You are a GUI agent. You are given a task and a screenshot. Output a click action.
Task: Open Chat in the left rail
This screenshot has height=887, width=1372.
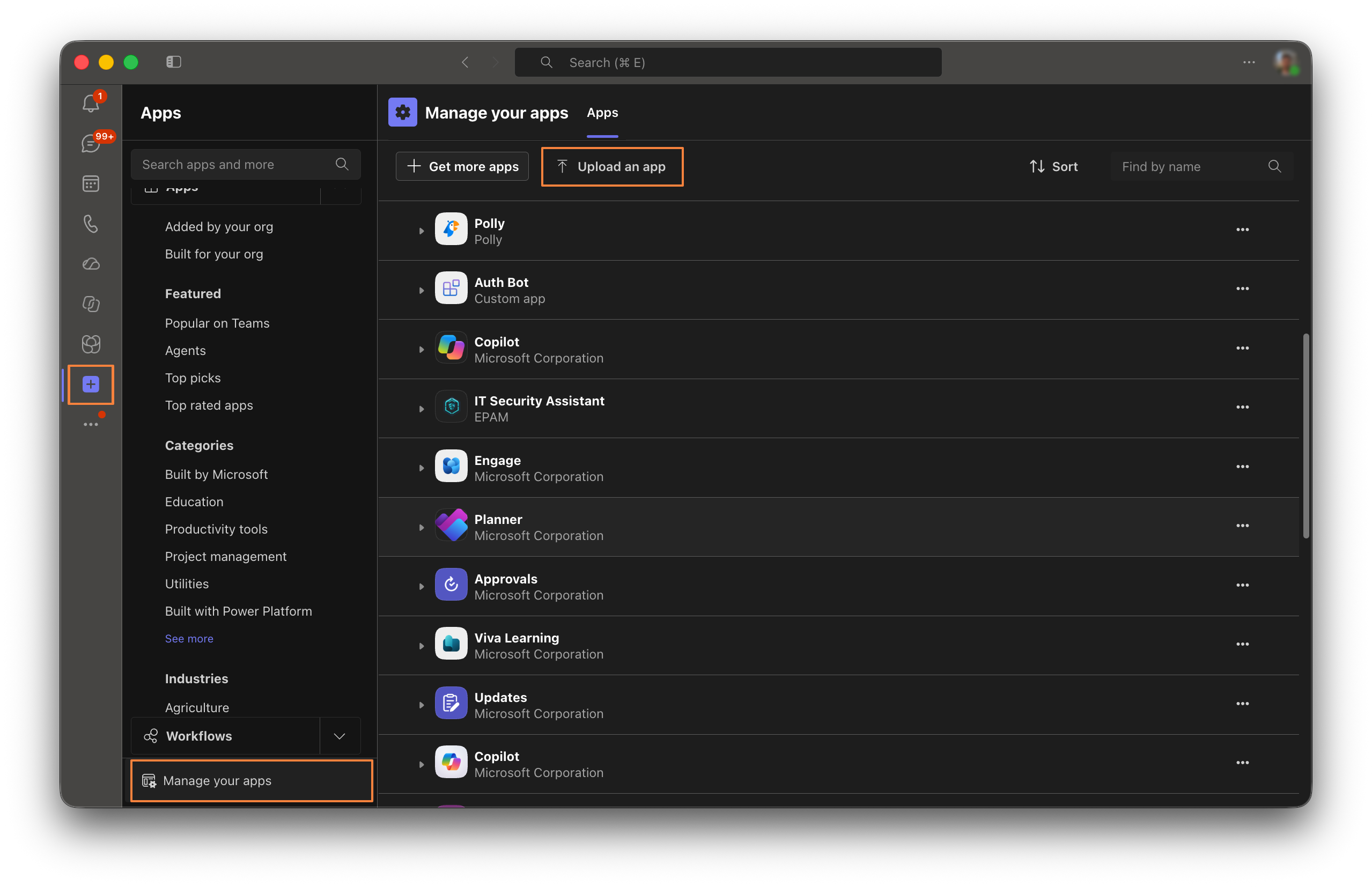click(91, 143)
